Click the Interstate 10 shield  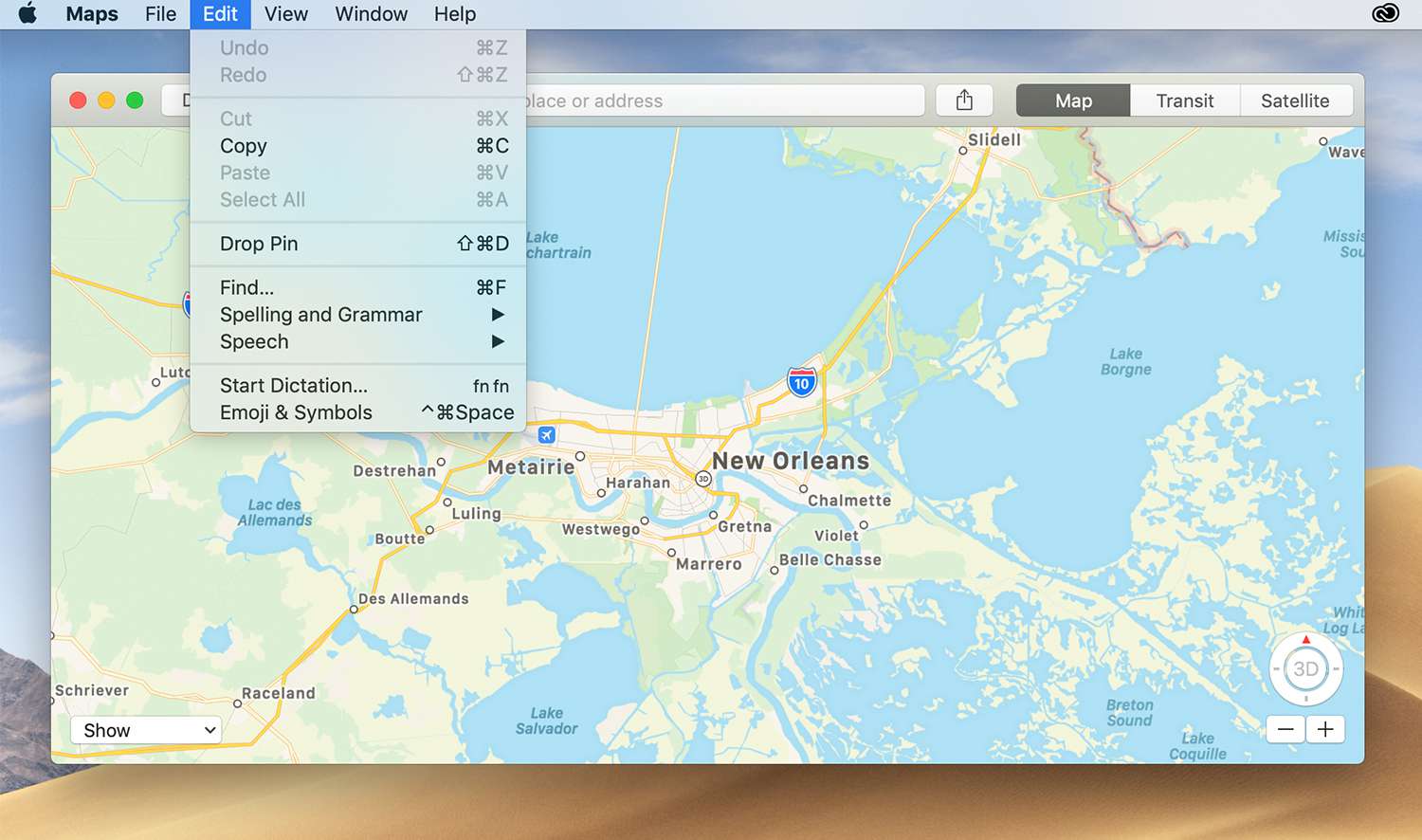click(802, 383)
